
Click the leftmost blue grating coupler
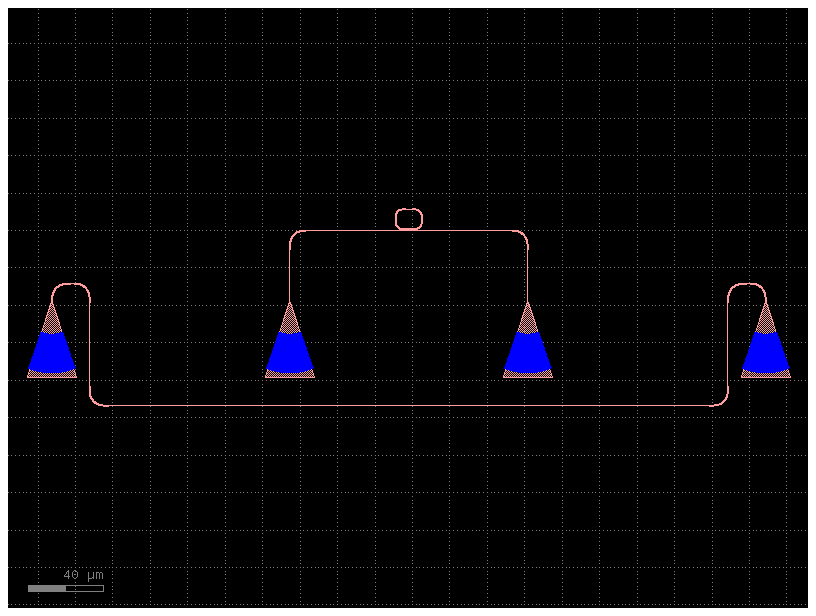tap(52, 350)
